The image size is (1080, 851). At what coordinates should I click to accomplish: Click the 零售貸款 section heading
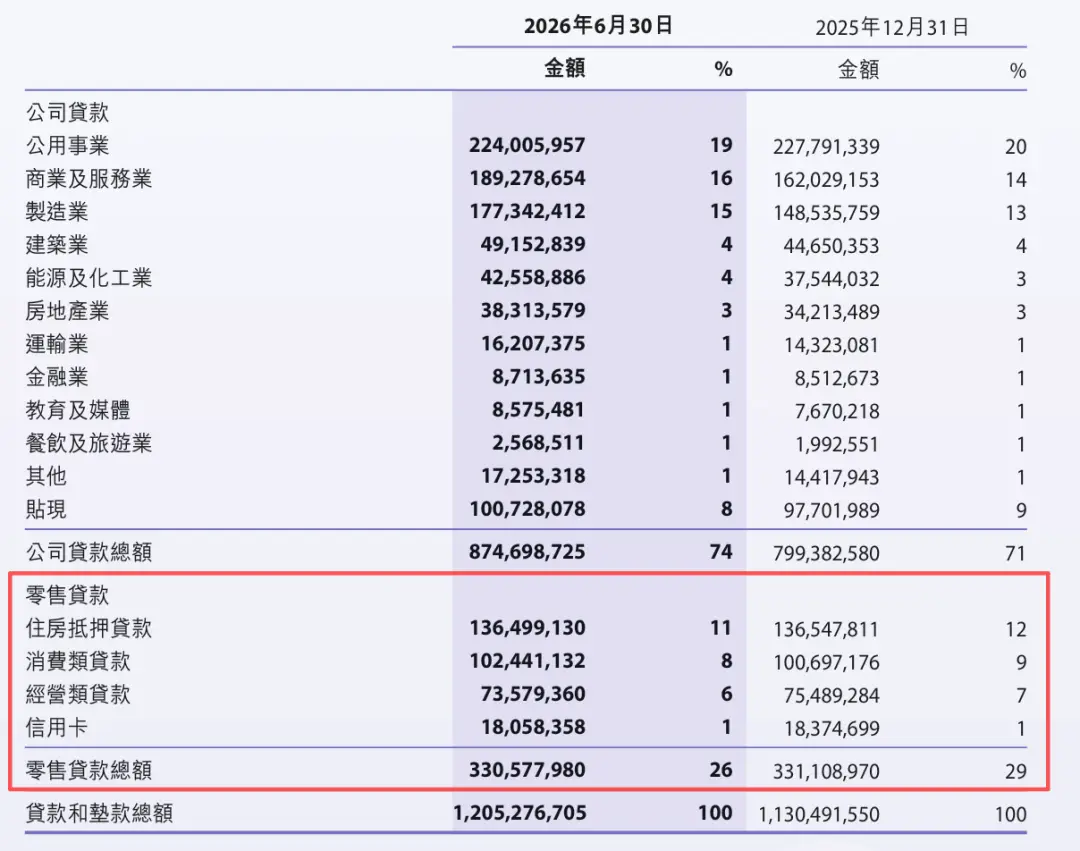tap(68, 595)
